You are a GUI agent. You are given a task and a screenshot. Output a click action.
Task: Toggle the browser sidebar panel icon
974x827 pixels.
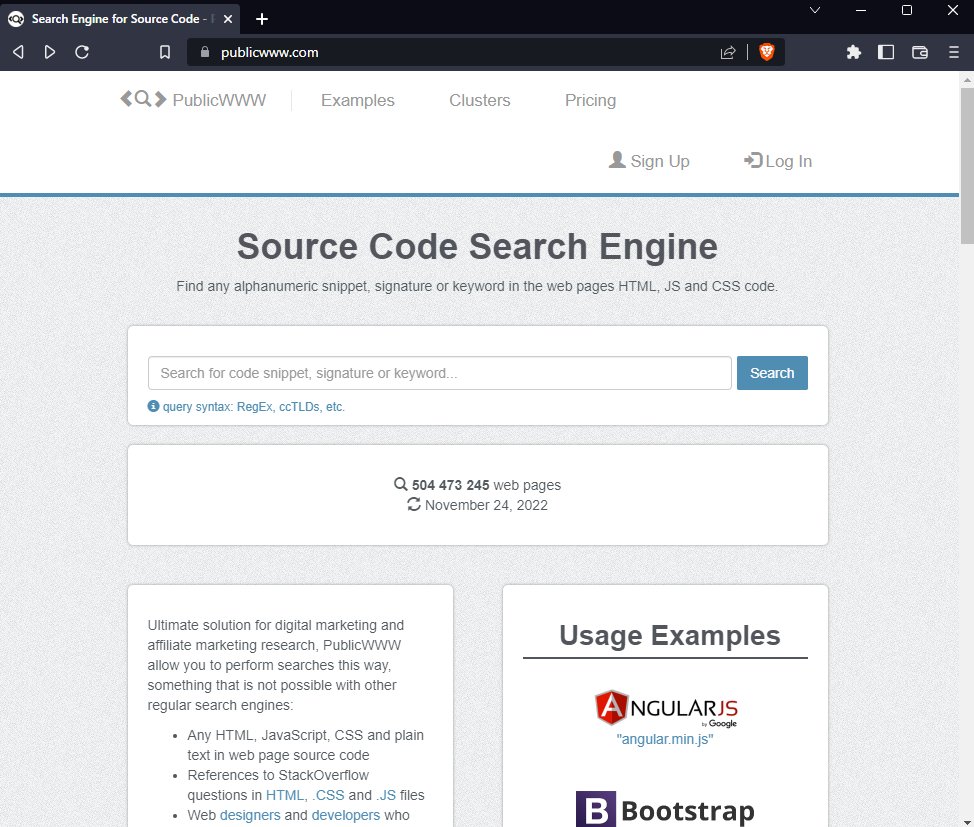(x=886, y=52)
